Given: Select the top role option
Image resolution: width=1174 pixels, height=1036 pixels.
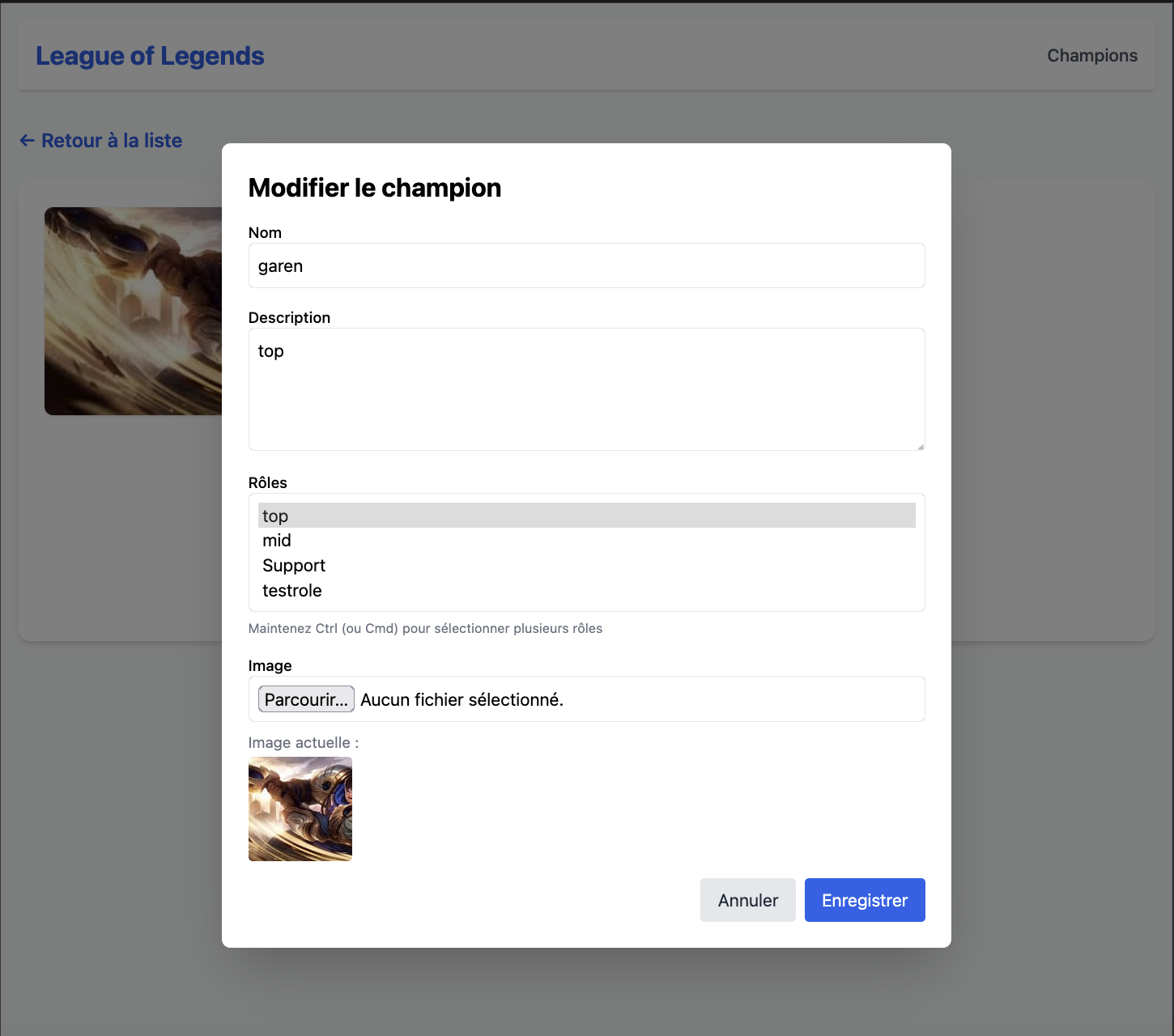Looking at the screenshot, I should (x=586, y=516).
